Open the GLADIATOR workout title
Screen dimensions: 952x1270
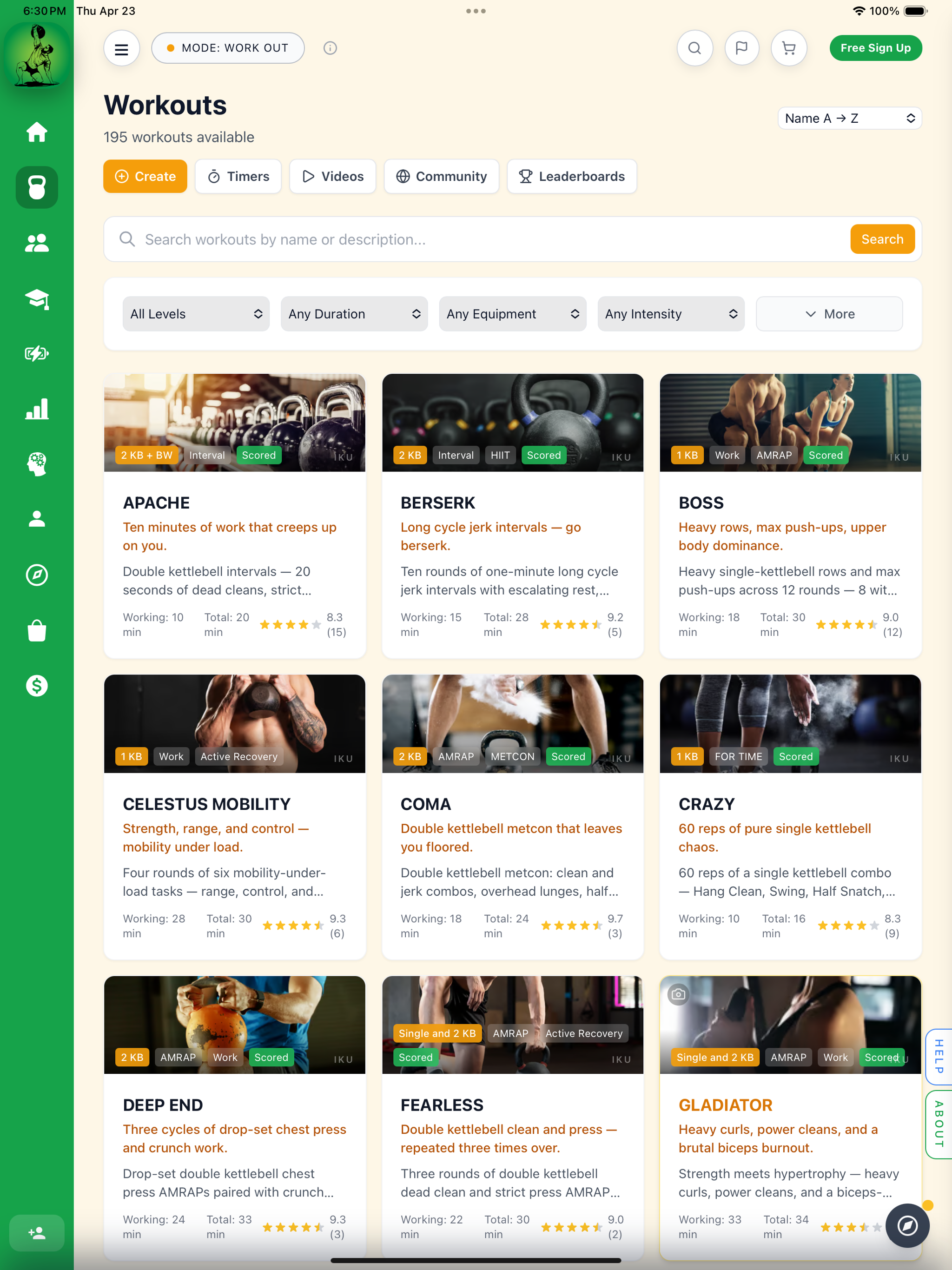[x=725, y=1105]
